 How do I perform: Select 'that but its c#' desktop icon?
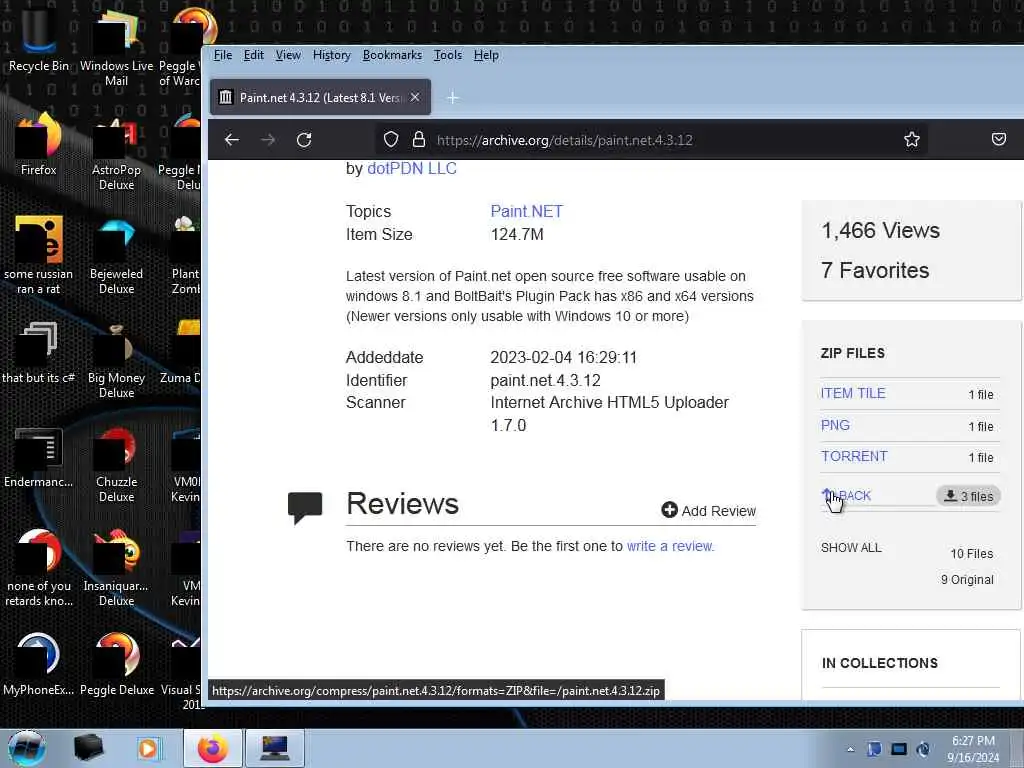[39, 353]
